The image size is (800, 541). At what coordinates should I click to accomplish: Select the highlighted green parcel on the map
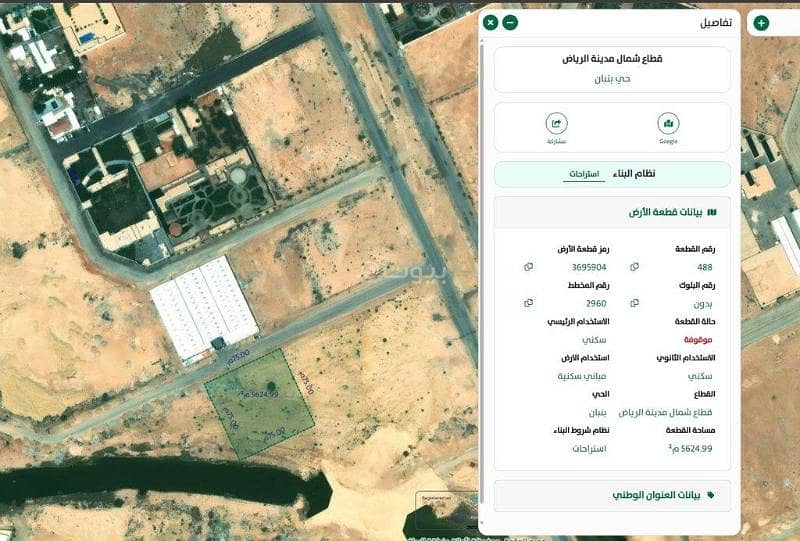point(259,404)
